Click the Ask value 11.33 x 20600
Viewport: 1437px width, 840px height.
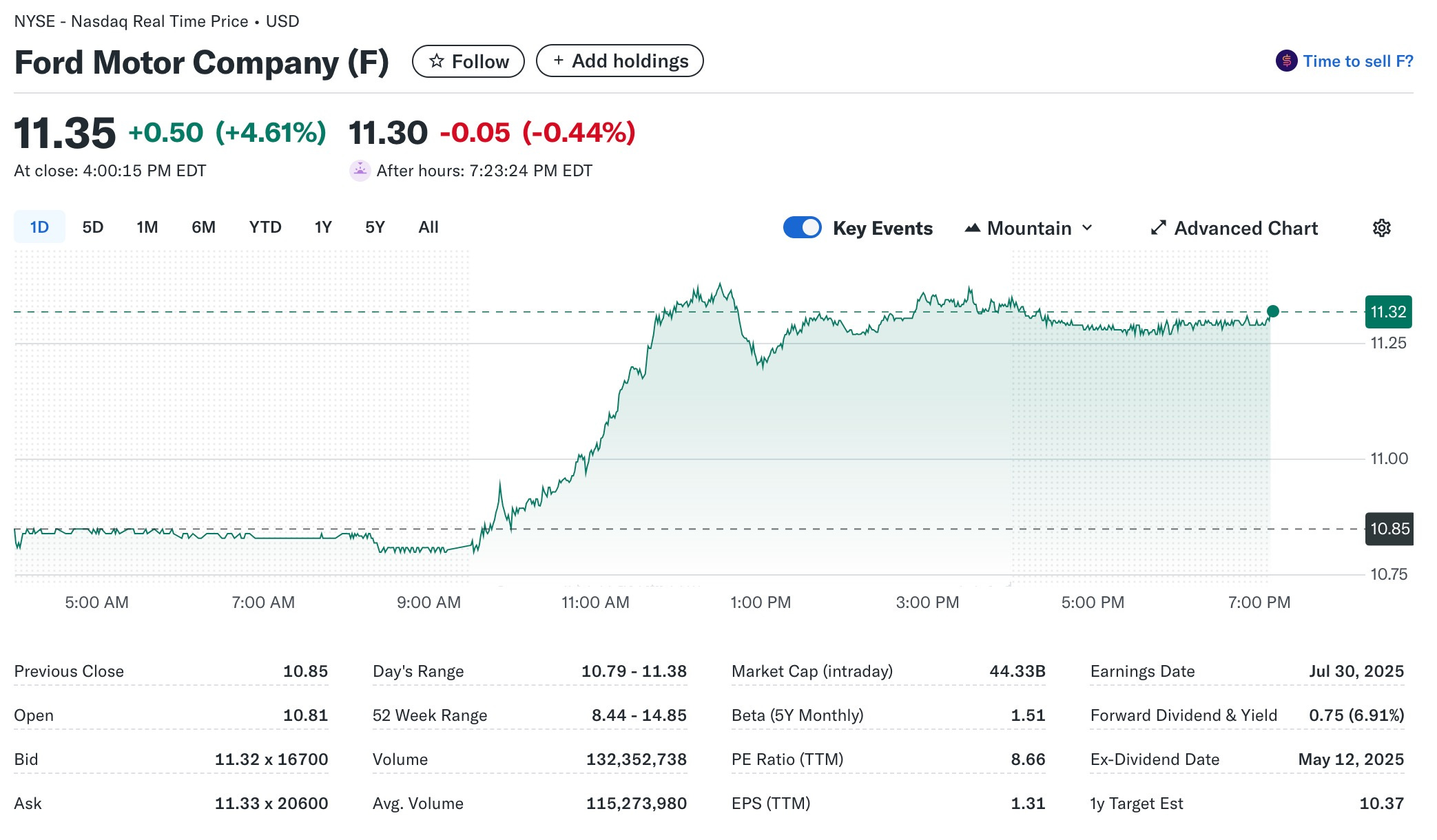[x=271, y=804]
